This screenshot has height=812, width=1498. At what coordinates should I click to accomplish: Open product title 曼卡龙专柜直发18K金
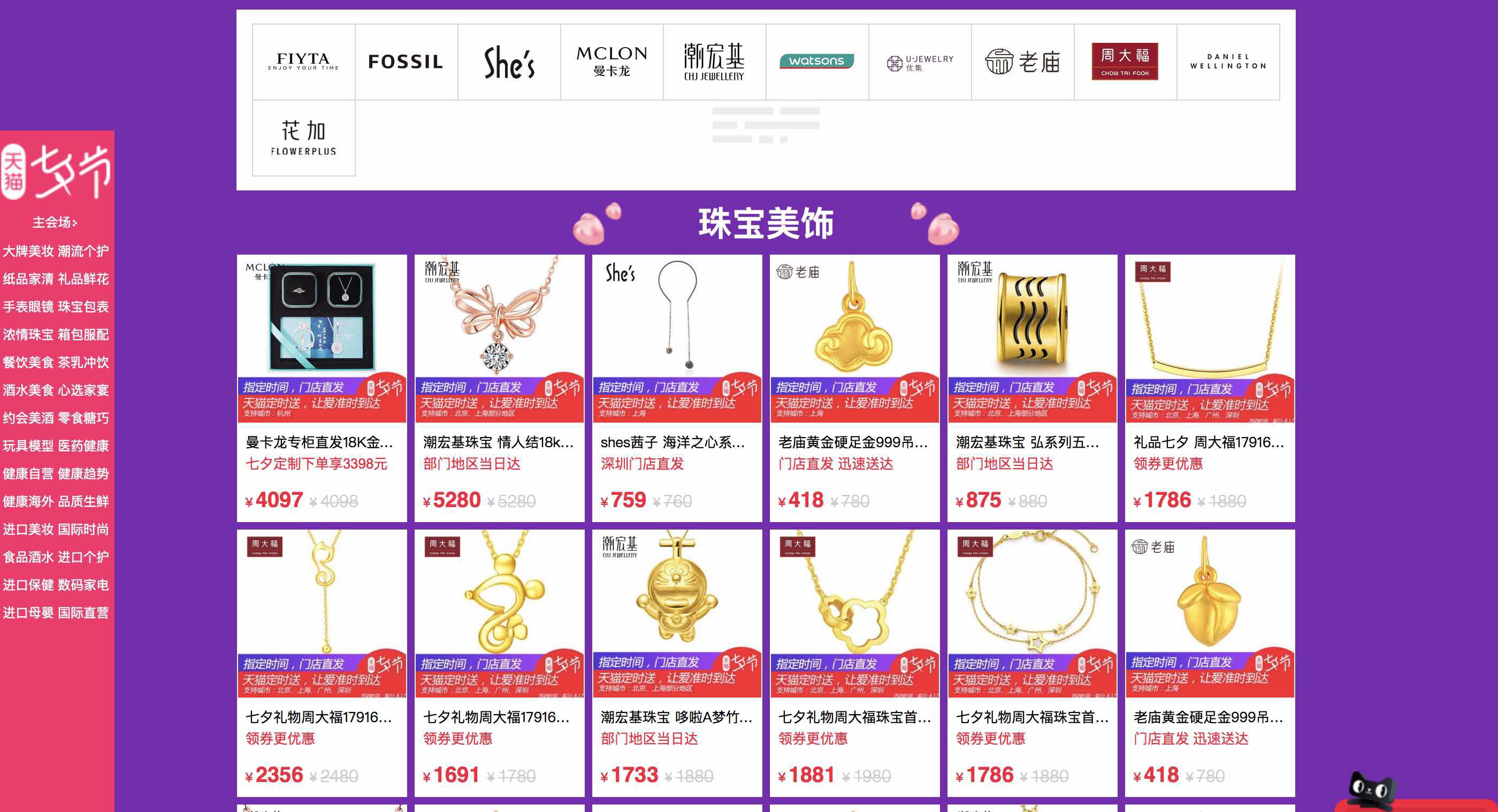point(319,442)
